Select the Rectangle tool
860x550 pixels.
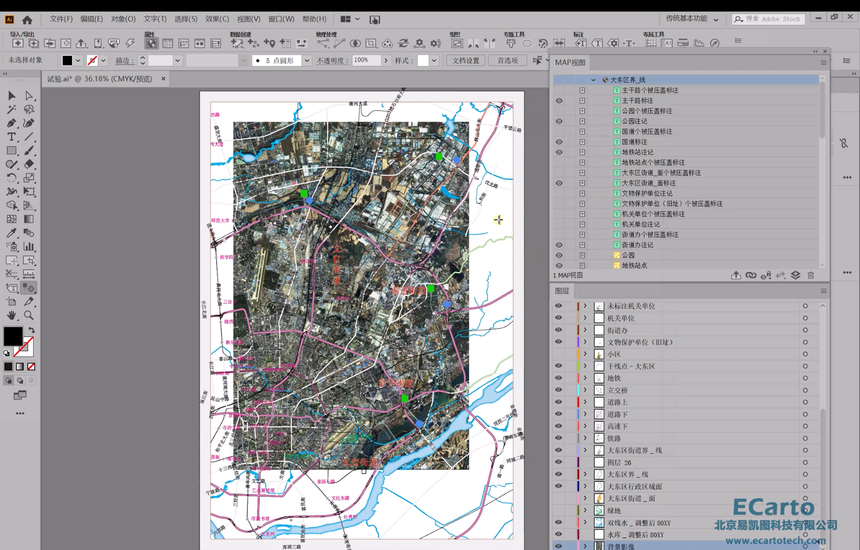point(12,150)
